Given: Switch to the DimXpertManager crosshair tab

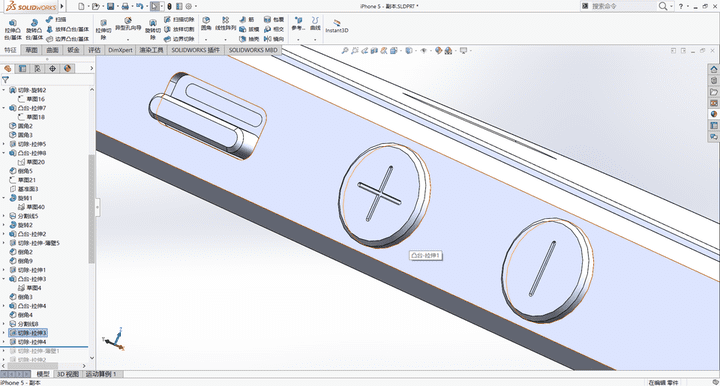Looking at the screenshot, I should click(52, 68).
